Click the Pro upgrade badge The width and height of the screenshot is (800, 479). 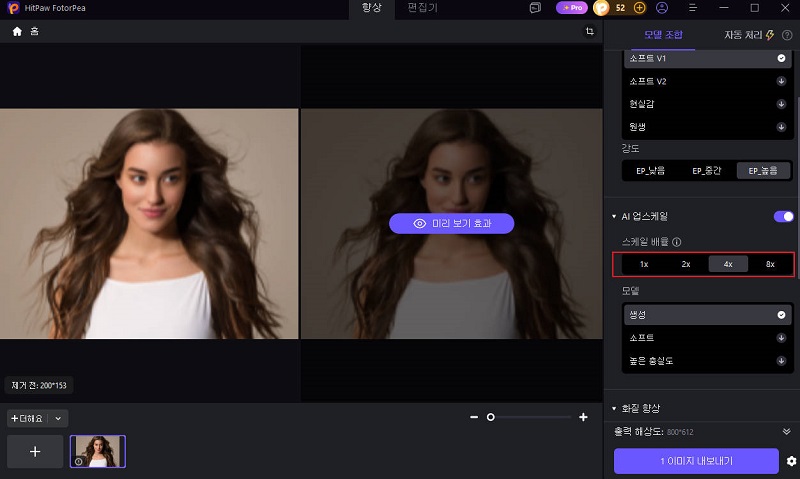pyautogui.click(x=571, y=8)
